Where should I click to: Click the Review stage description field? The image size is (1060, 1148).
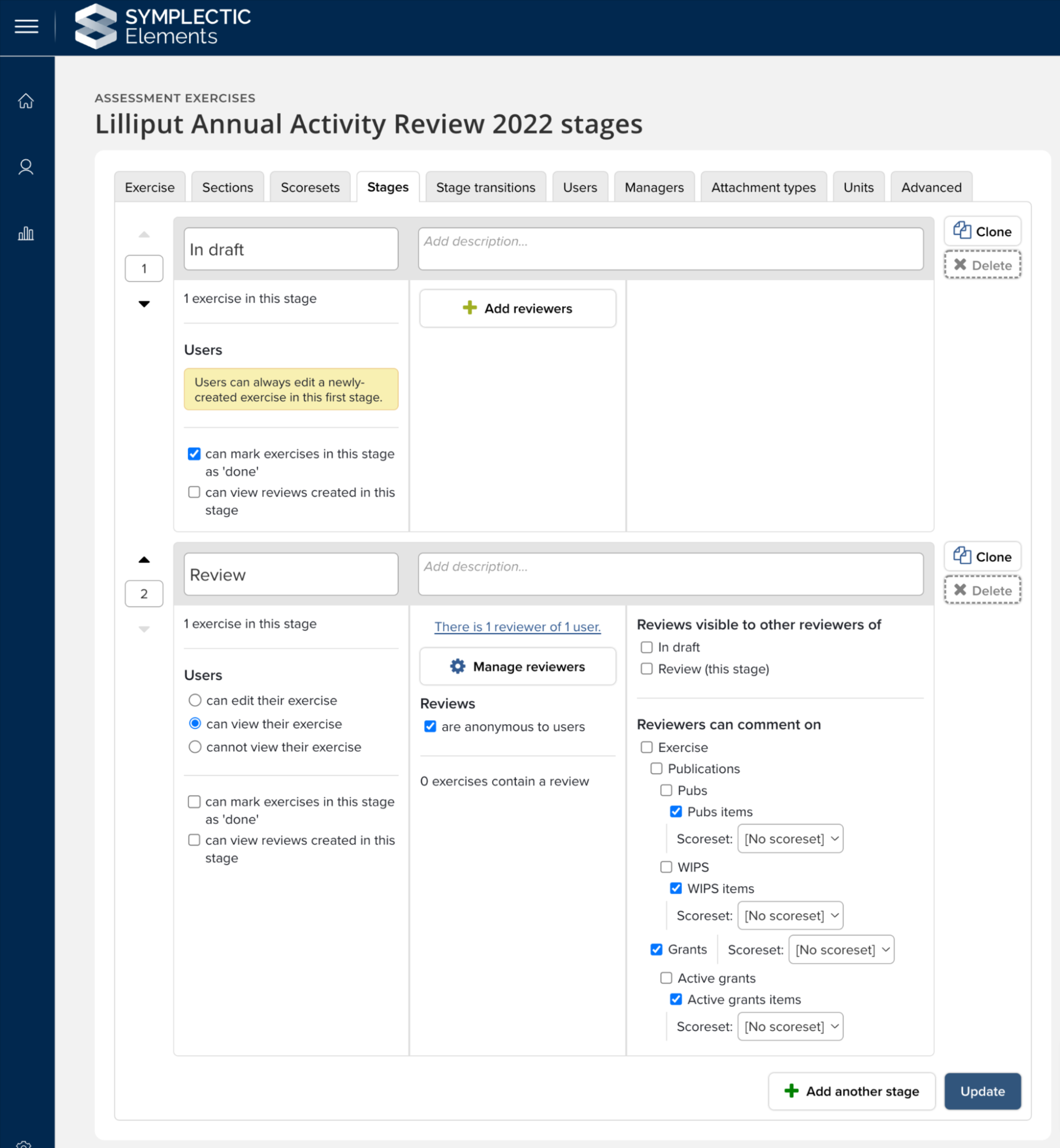pos(670,574)
